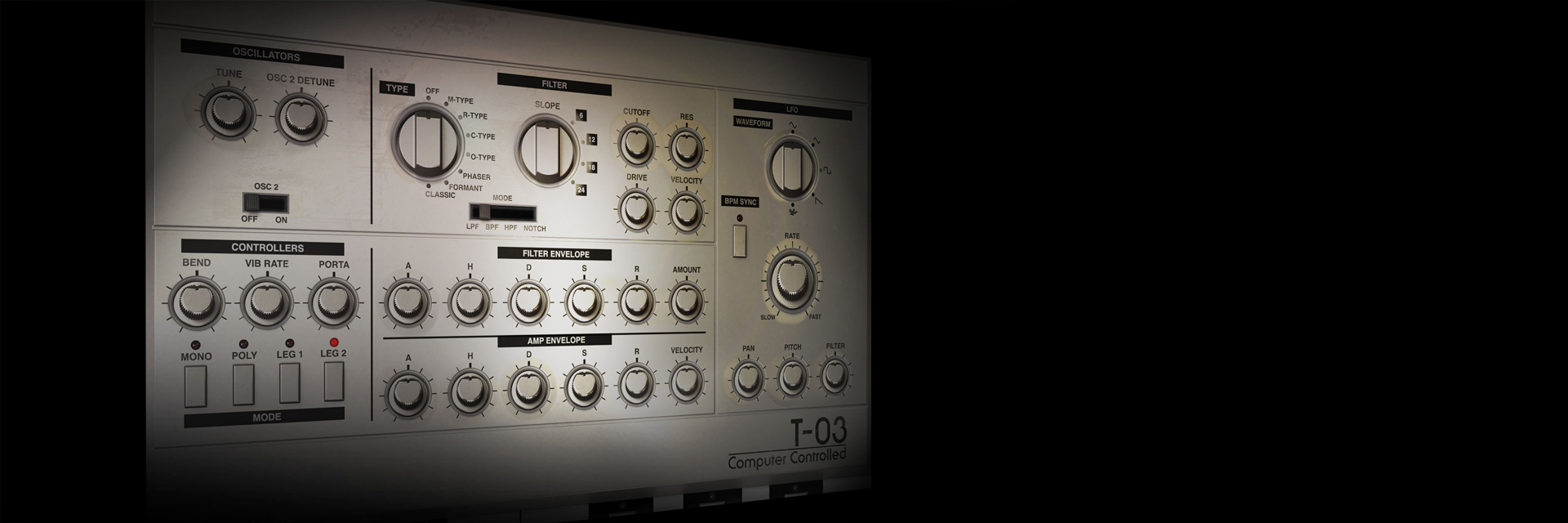This screenshot has width=1568, height=523.
Task: Click the NOTCH filter mode label
Action: [534, 228]
